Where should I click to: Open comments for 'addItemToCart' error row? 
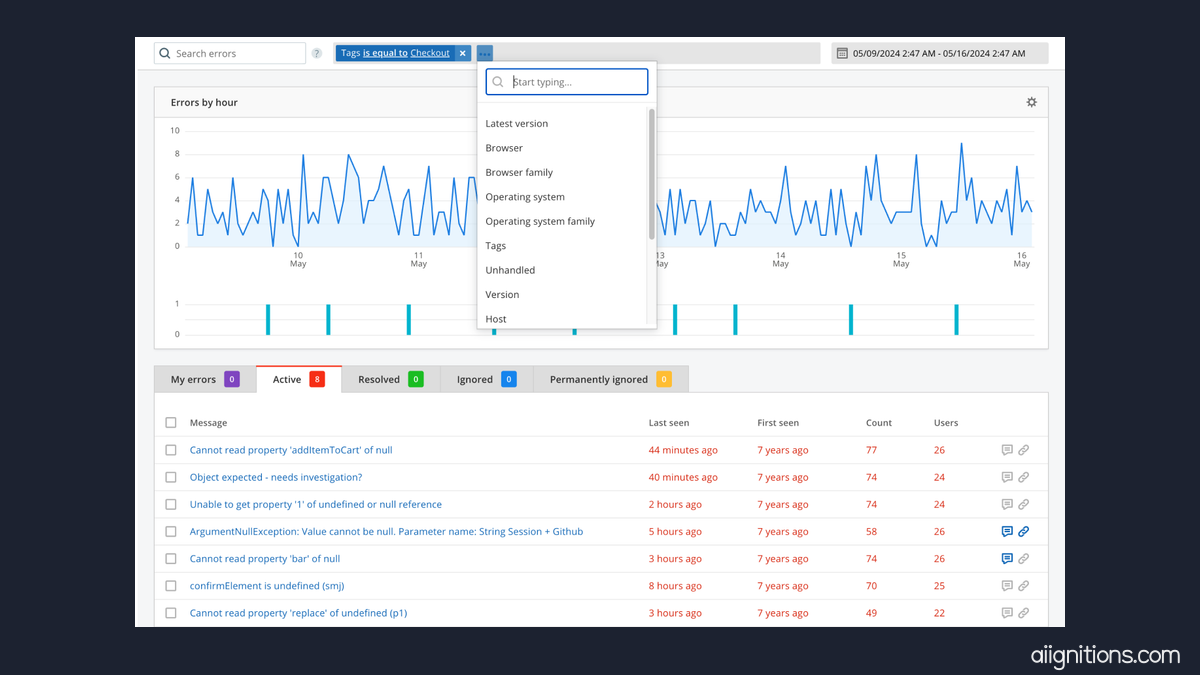(x=1007, y=450)
